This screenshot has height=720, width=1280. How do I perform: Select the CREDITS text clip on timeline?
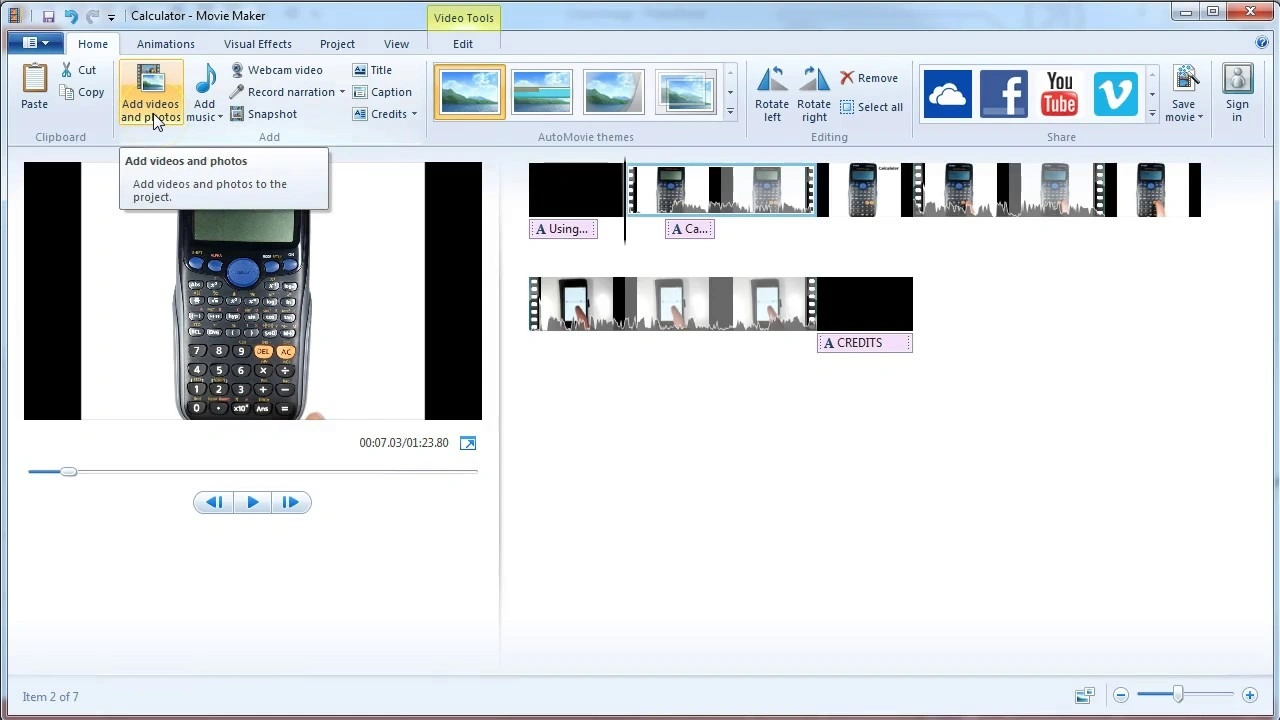(x=864, y=343)
